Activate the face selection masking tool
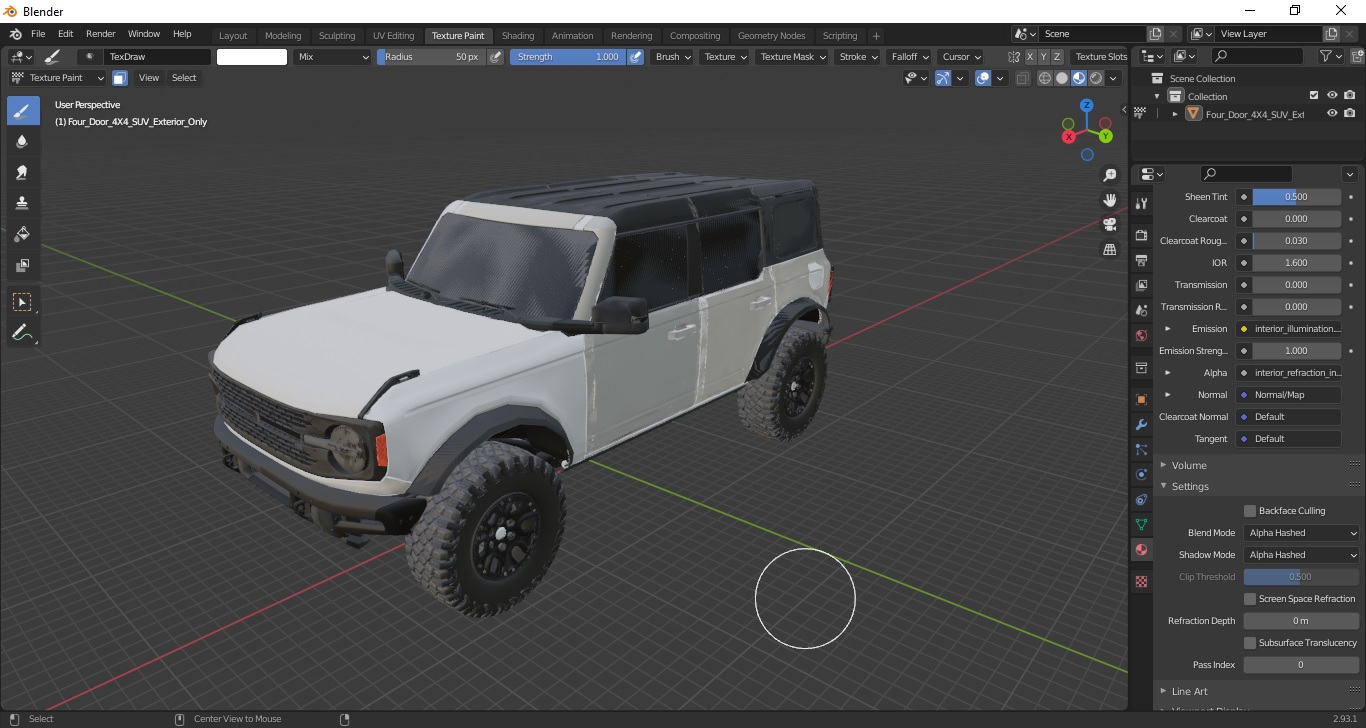Image resolution: width=1366 pixels, height=728 pixels. pyautogui.click(x=119, y=78)
